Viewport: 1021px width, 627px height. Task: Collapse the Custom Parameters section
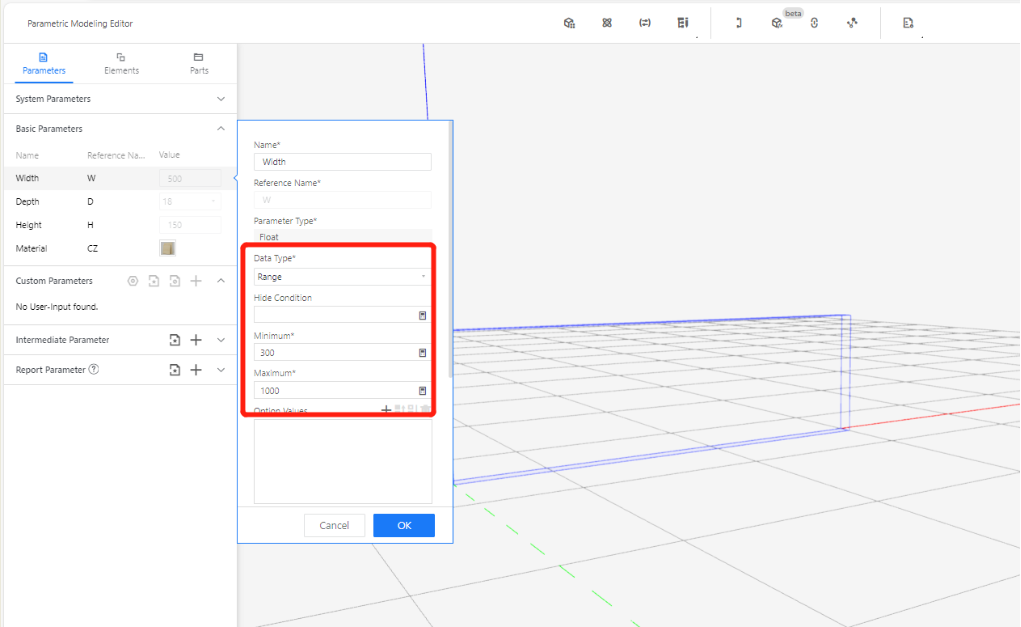point(221,281)
